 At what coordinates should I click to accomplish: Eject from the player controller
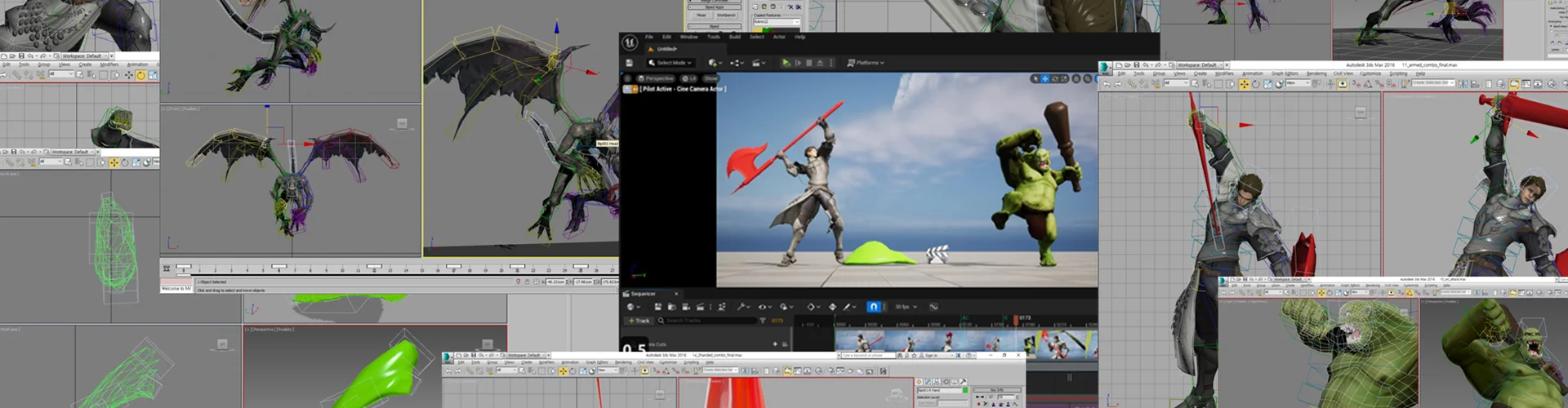click(820, 63)
